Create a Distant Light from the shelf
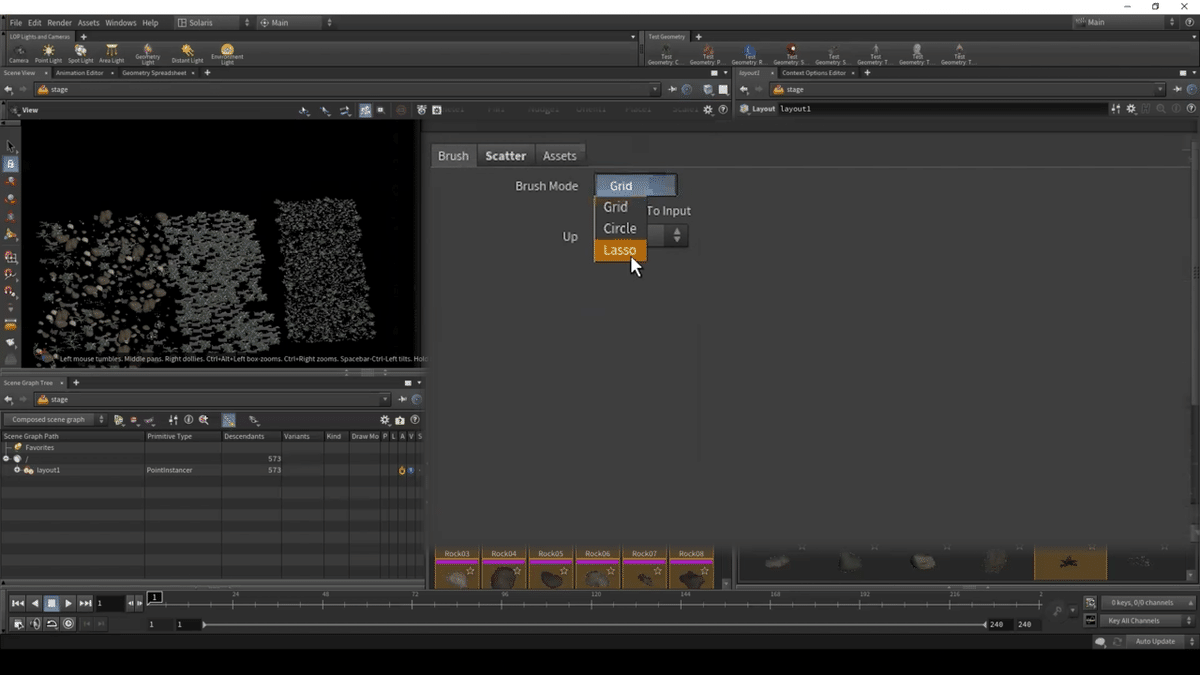This screenshot has width=1200, height=675. [187, 53]
